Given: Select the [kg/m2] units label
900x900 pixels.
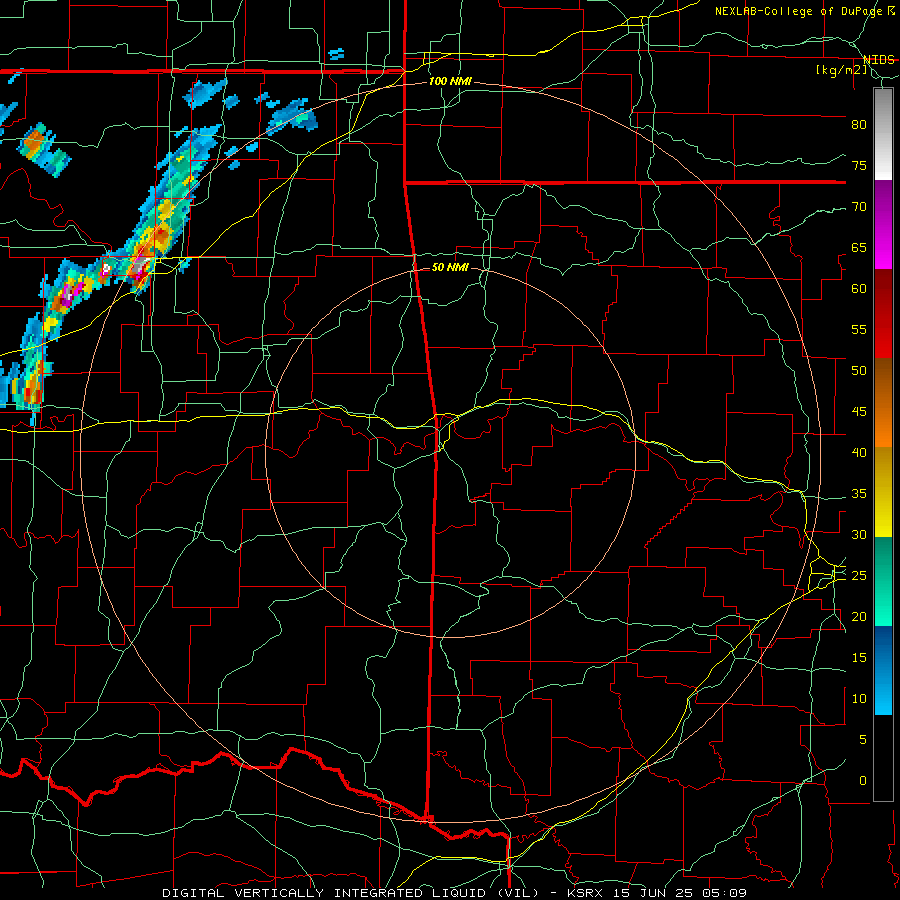Looking at the screenshot, I should point(841,70).
